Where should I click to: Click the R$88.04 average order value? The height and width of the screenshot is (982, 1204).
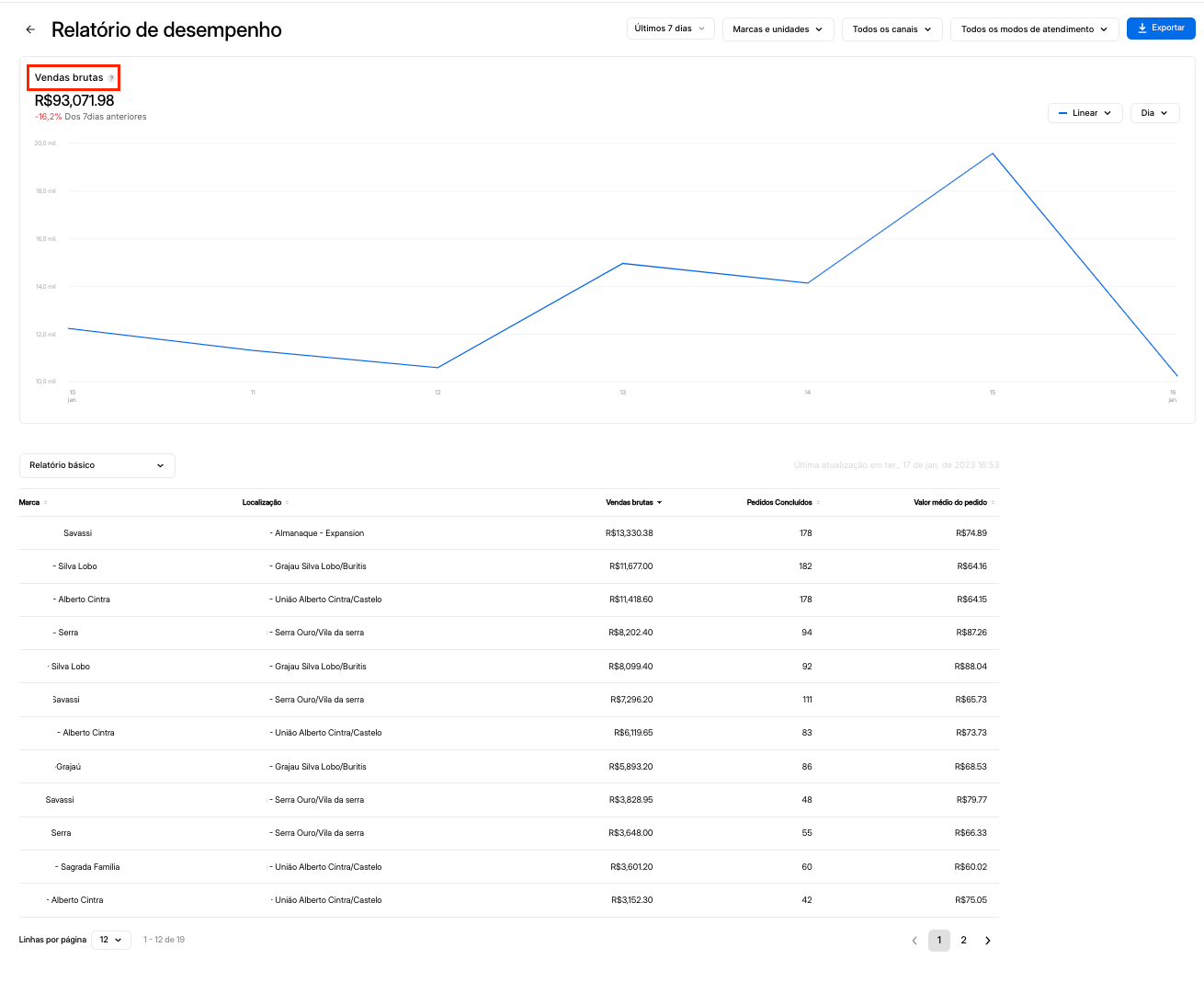[x=971, y=667]
